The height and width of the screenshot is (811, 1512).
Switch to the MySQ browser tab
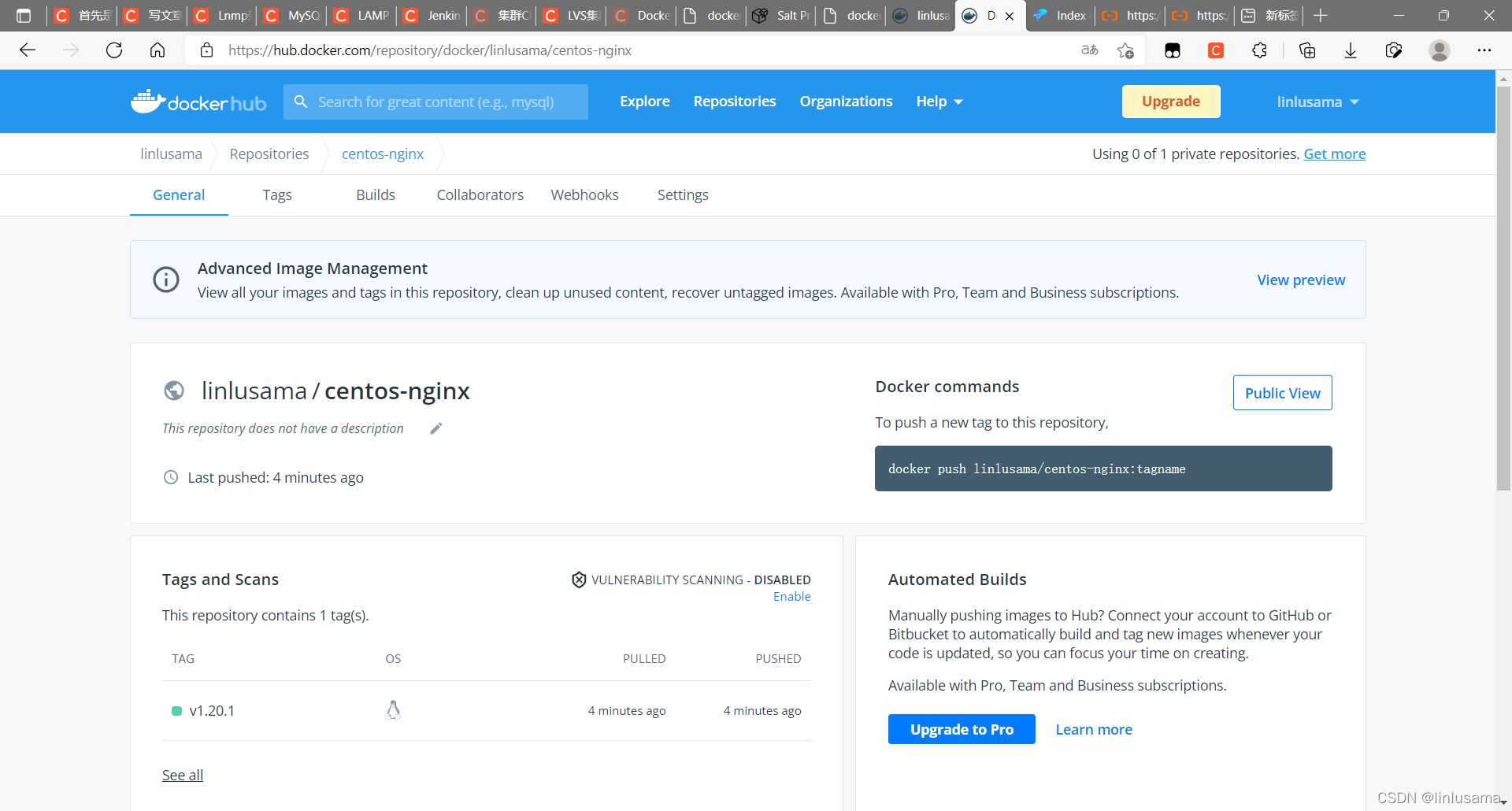point(292,16)
